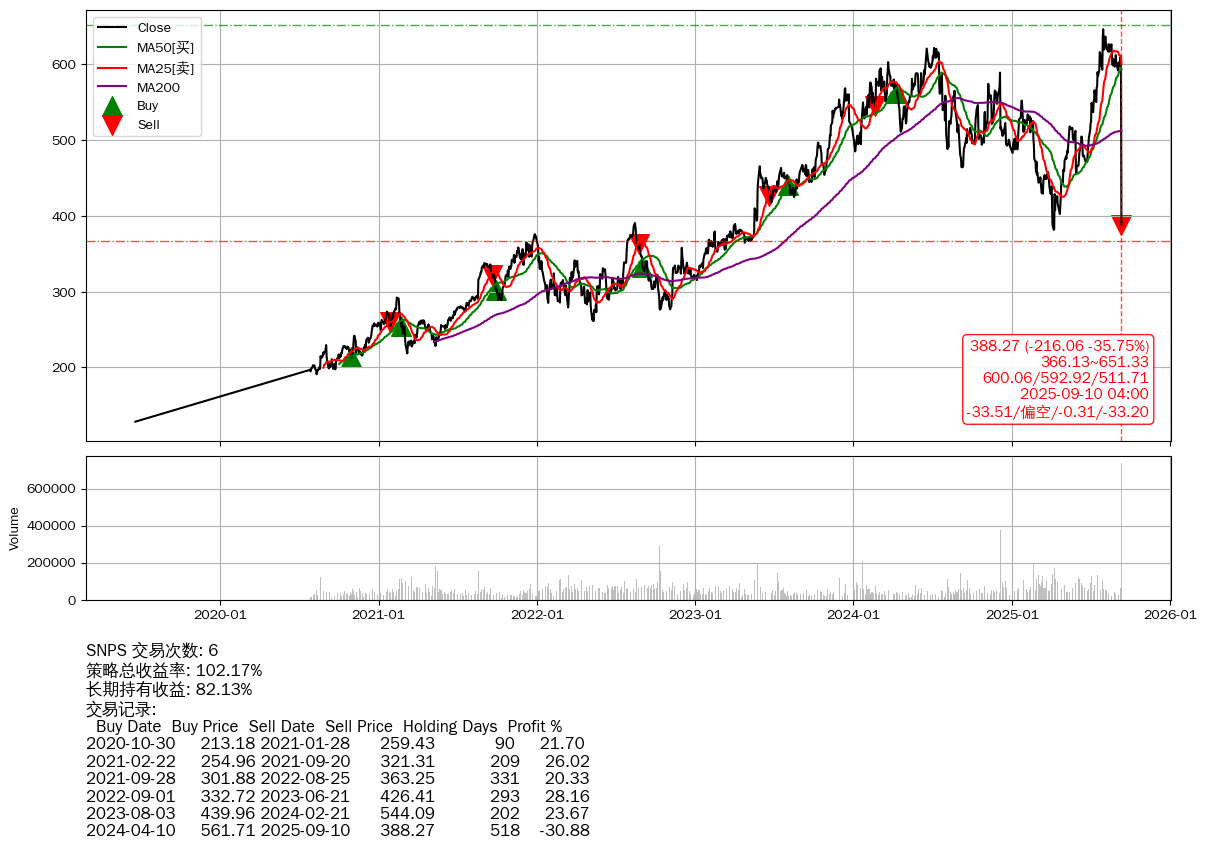
Task: Click the final red sell marker at 2025-09
Action: pos(1121,225)
